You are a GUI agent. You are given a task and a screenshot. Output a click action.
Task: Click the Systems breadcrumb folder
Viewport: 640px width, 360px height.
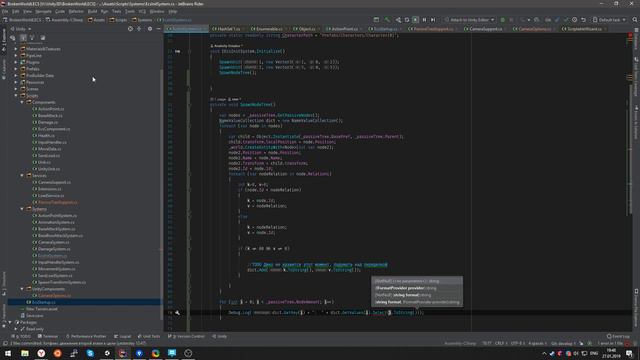coord(142,20)
